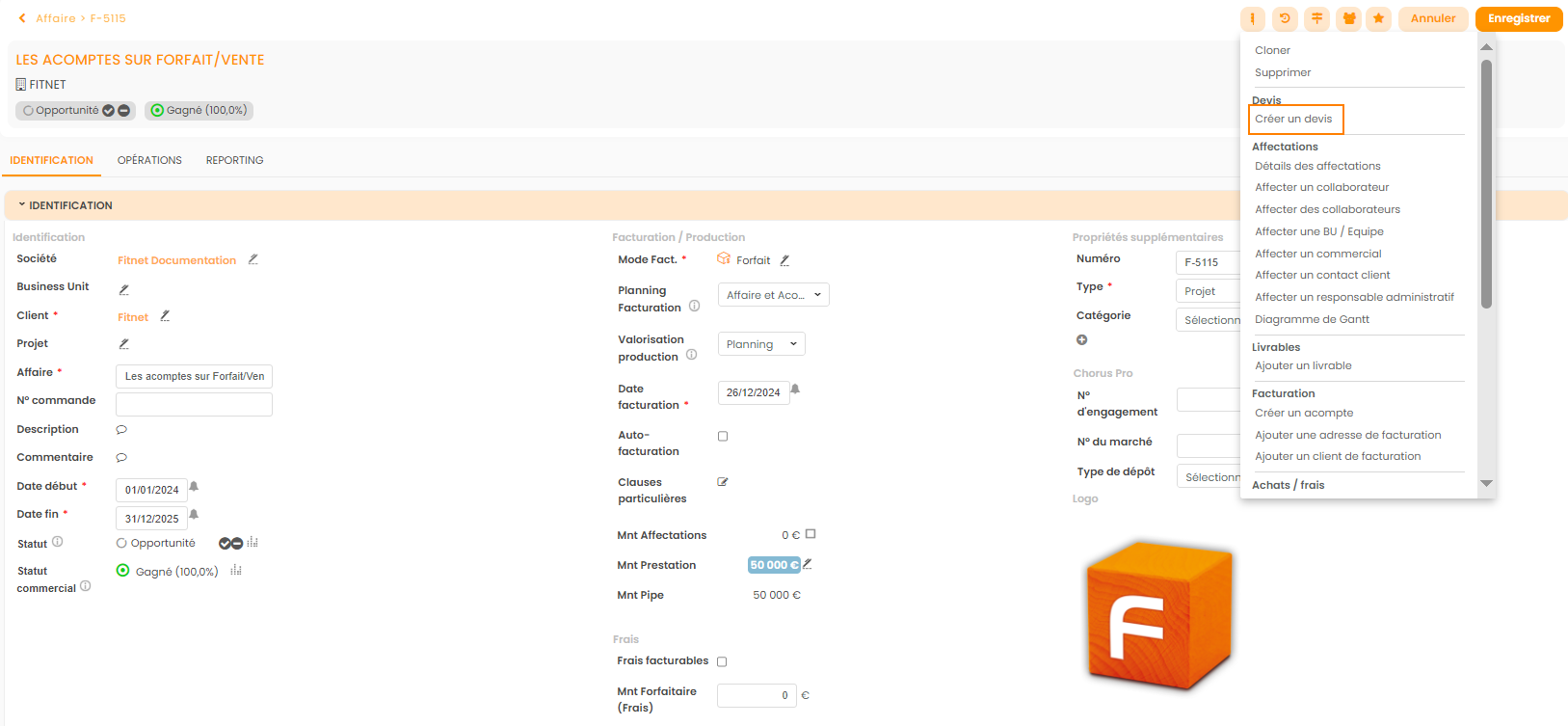Viewport: 1568px width, 726px height.
Task: Click the edit icon for Clauses particulières
Action: point(723,482)
